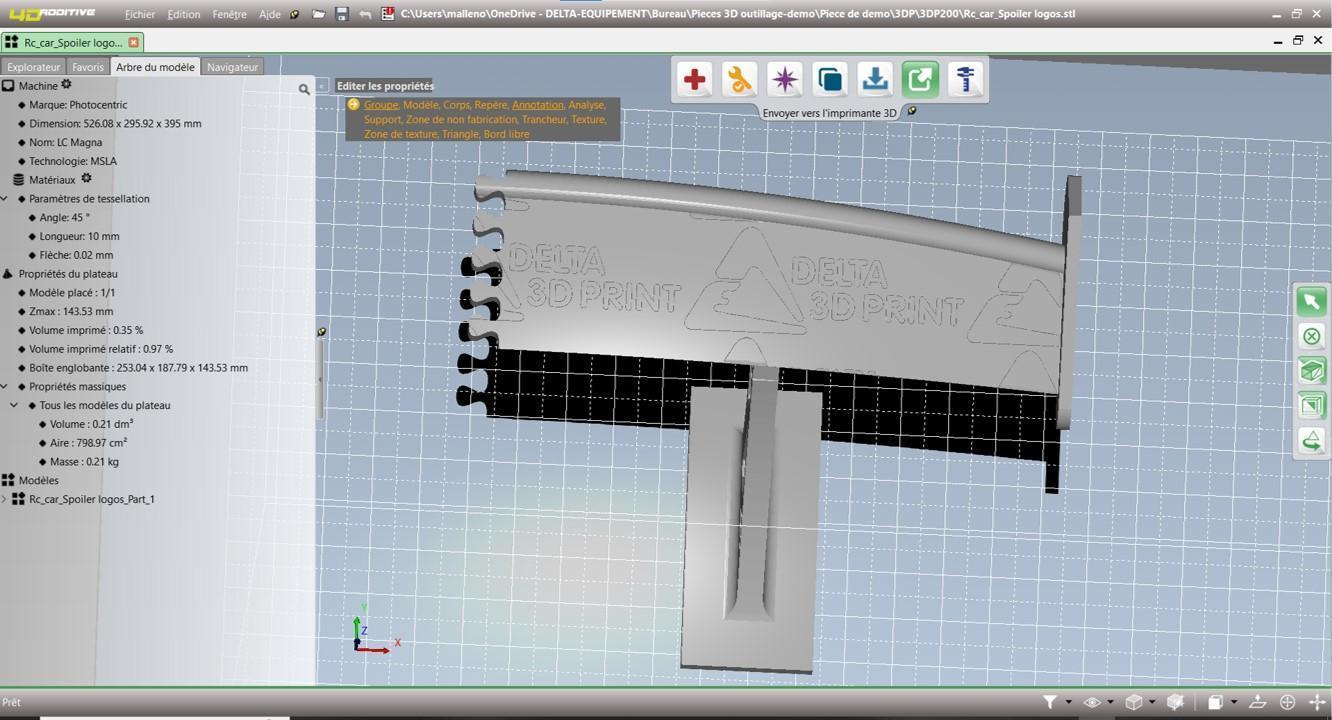
Task: Open stacked sheets cube dropdown arrow
Action: click(1234, 702)
